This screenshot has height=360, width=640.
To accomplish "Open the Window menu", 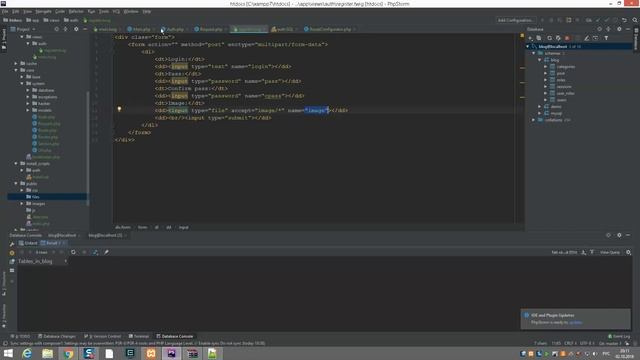I will coord(131,11).
